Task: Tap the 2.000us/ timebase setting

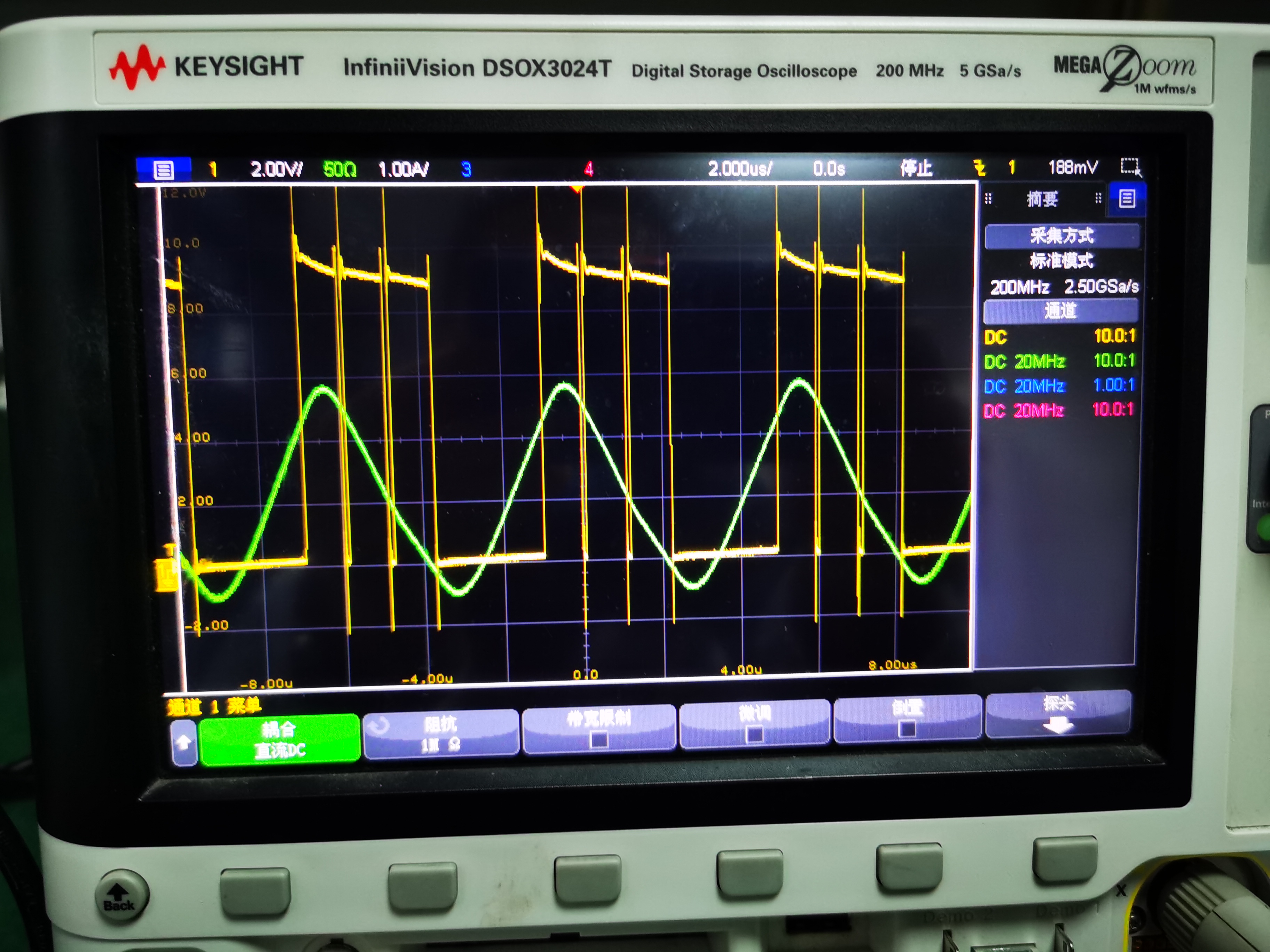Action: [x=739, y=169]
